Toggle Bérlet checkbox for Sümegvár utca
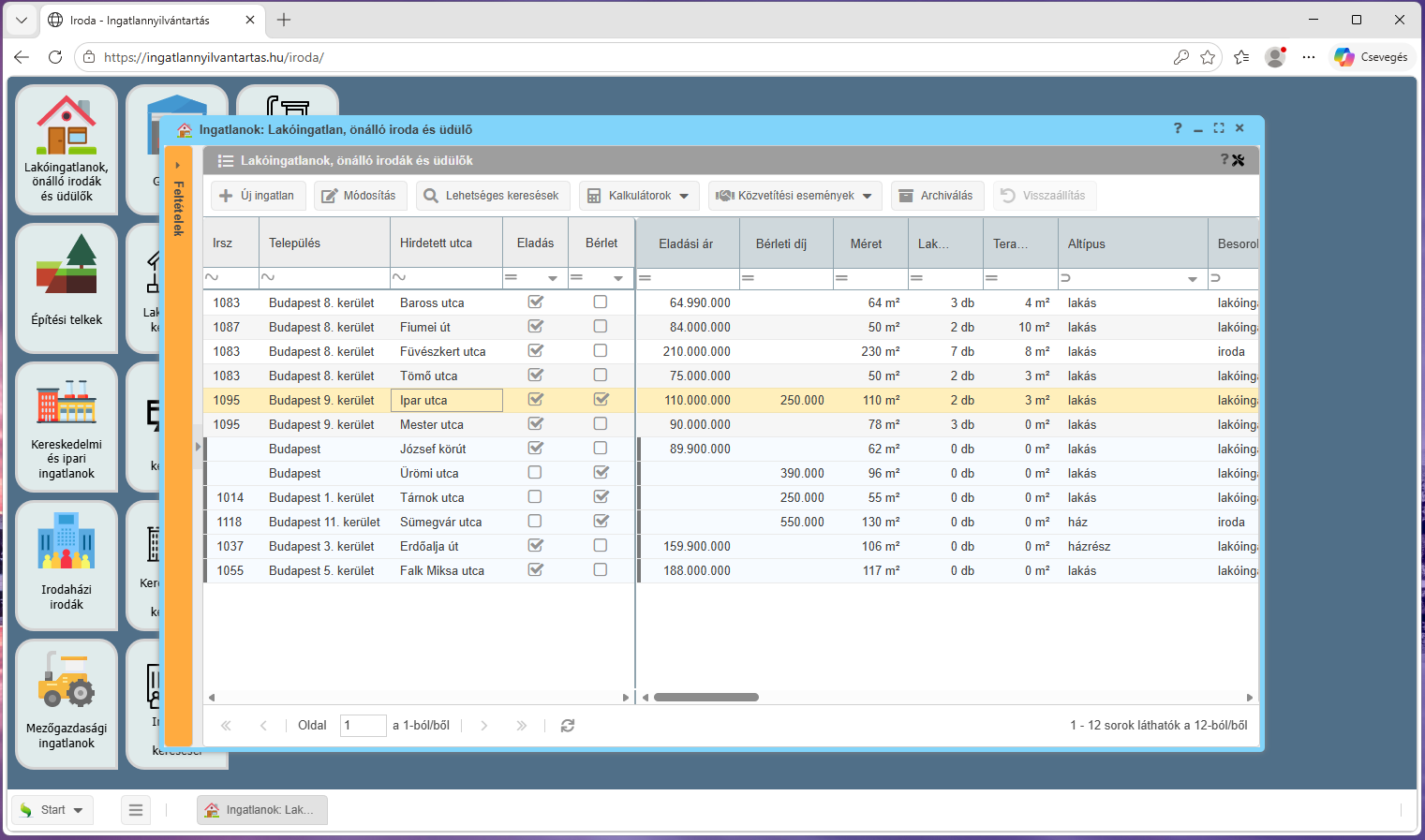 click(601, 522)
